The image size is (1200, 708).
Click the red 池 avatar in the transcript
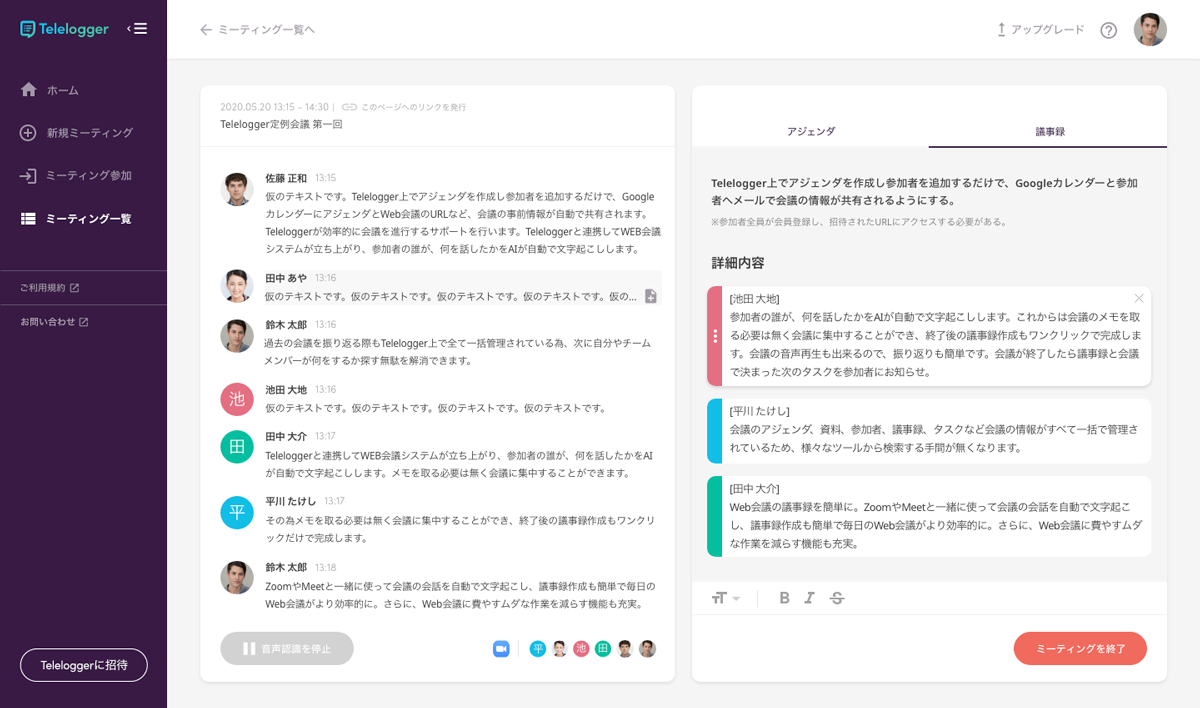pyautogui.click(x=237, y=399)
